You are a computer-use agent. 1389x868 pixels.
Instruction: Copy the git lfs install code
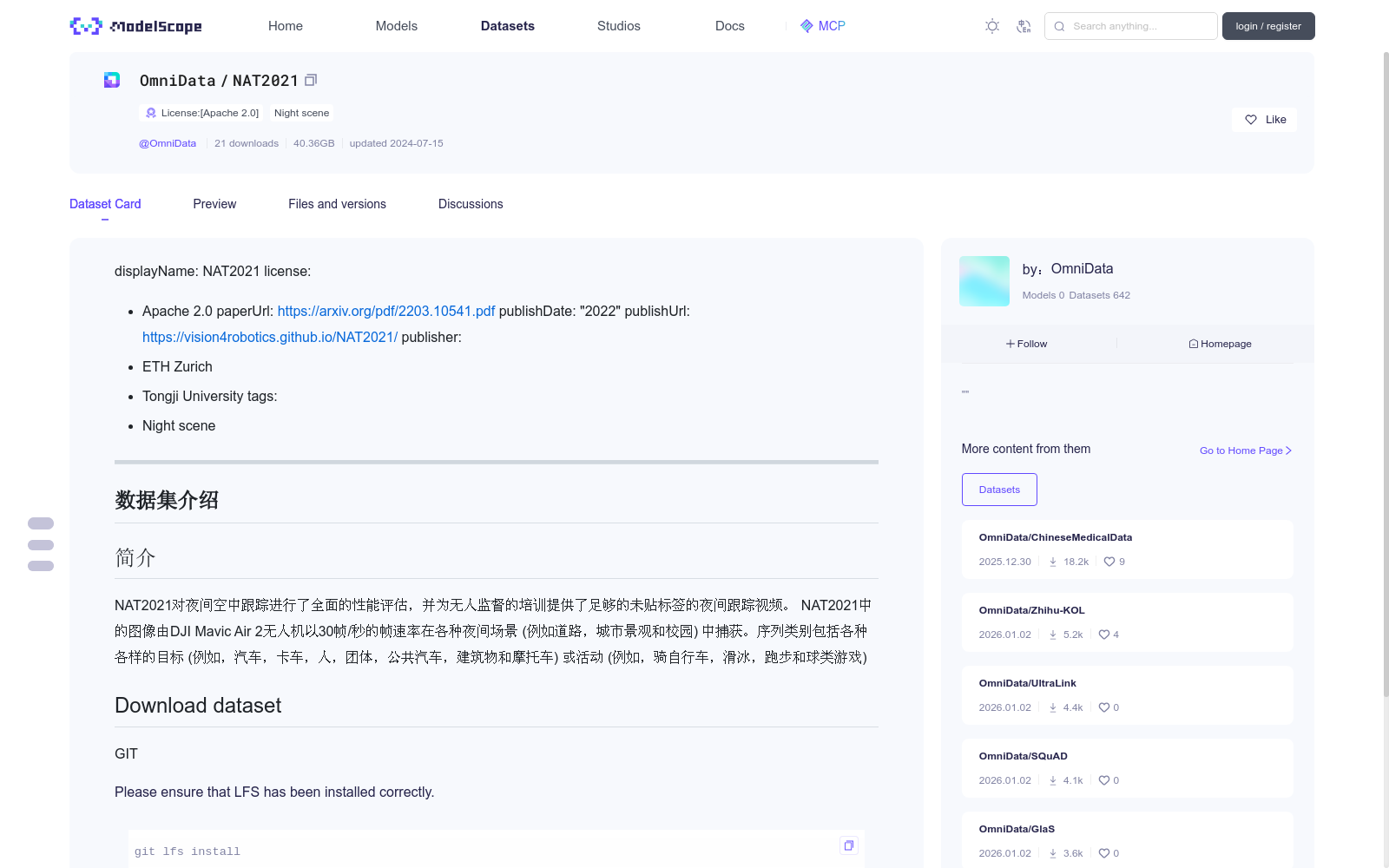point(849,845)
